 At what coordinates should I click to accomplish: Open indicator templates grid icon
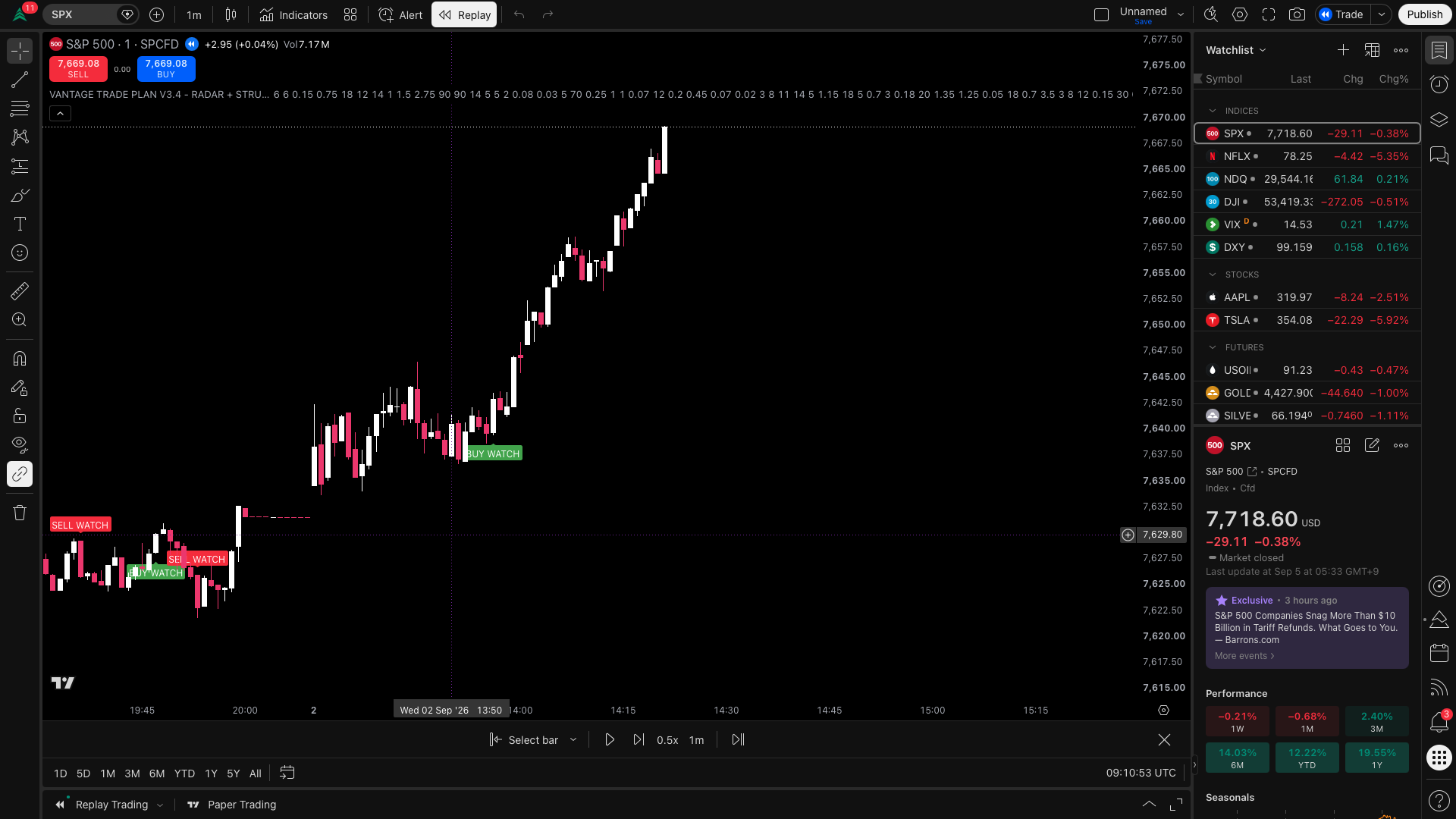pos(350,14)
